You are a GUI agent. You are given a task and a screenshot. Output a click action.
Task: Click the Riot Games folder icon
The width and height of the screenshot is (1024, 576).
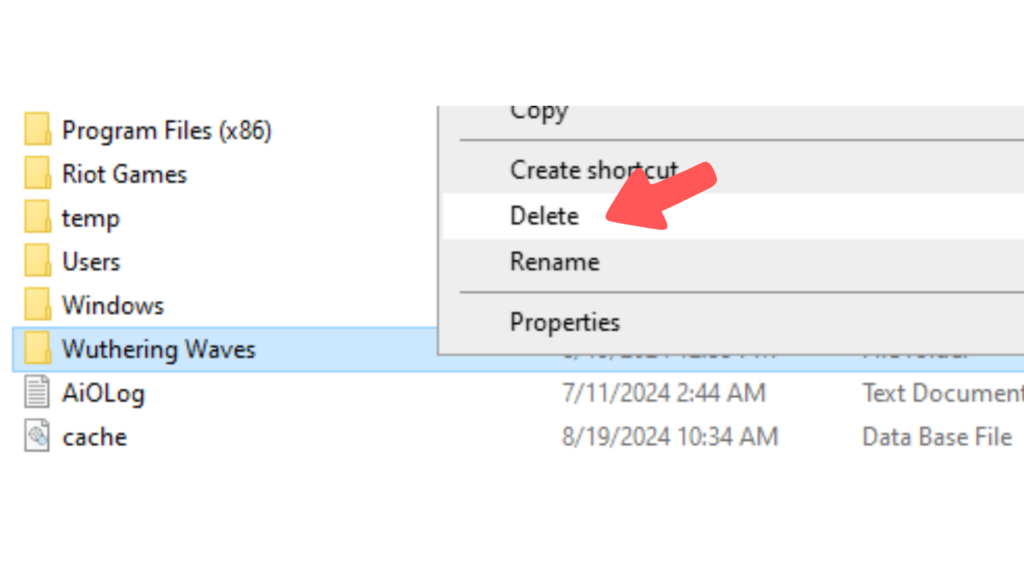click(37, 173)
